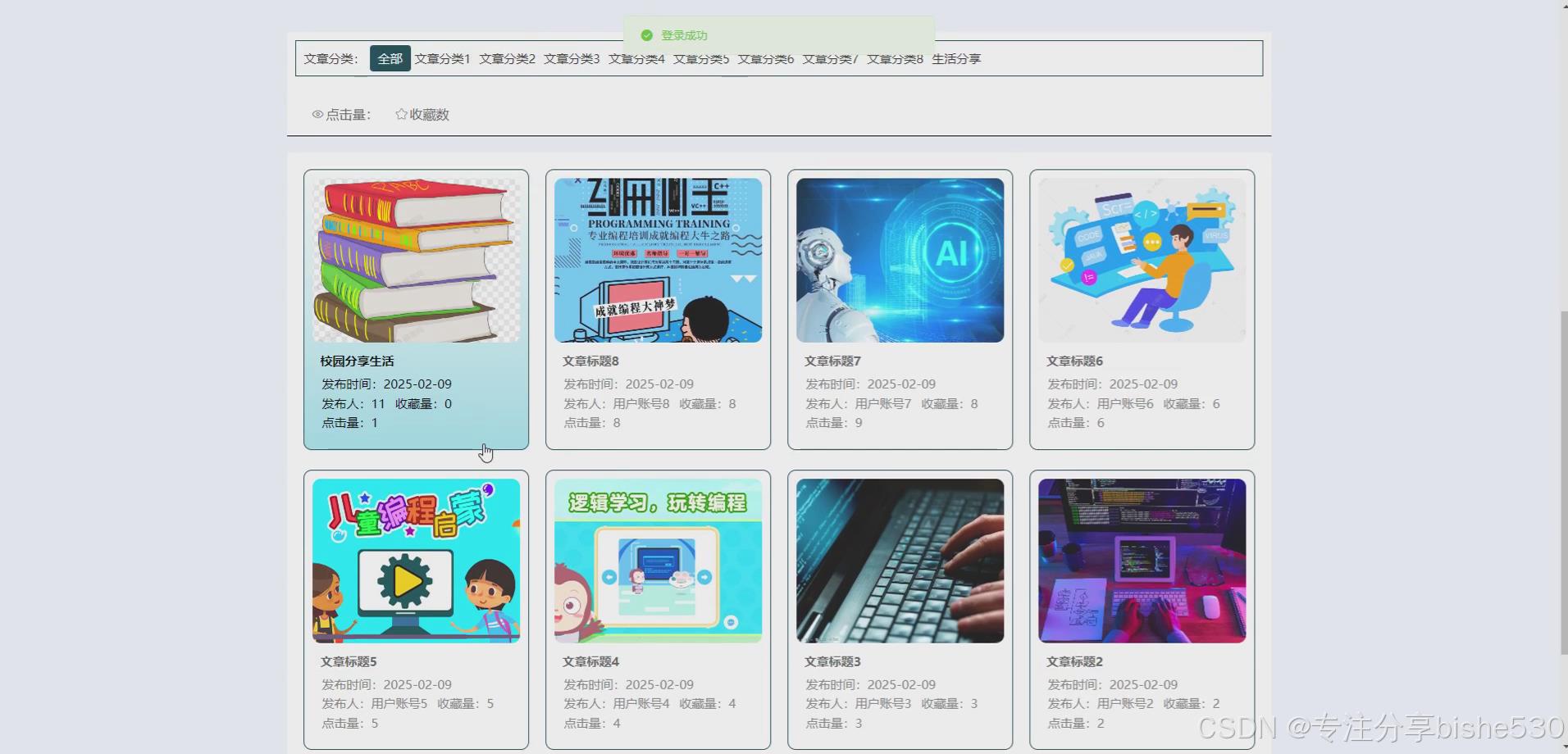Sort articles by 点击量

pyautogui.click(x=341, y=115)
